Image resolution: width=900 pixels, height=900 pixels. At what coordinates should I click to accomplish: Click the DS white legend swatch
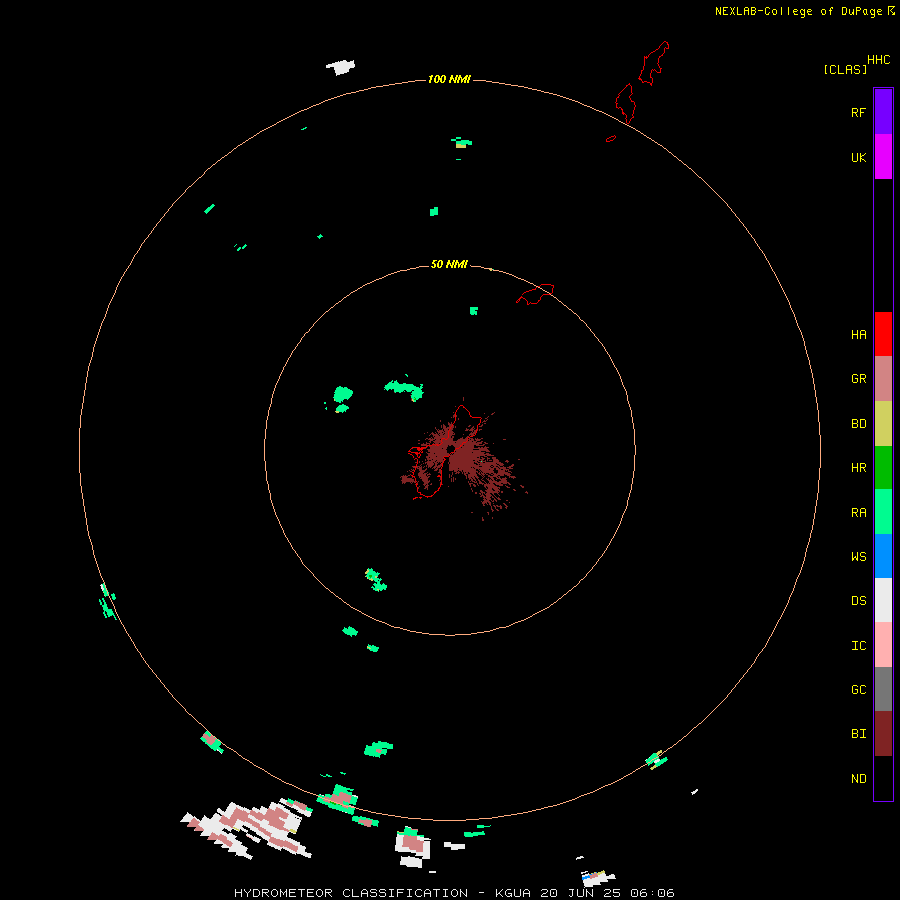pos(883,600)
